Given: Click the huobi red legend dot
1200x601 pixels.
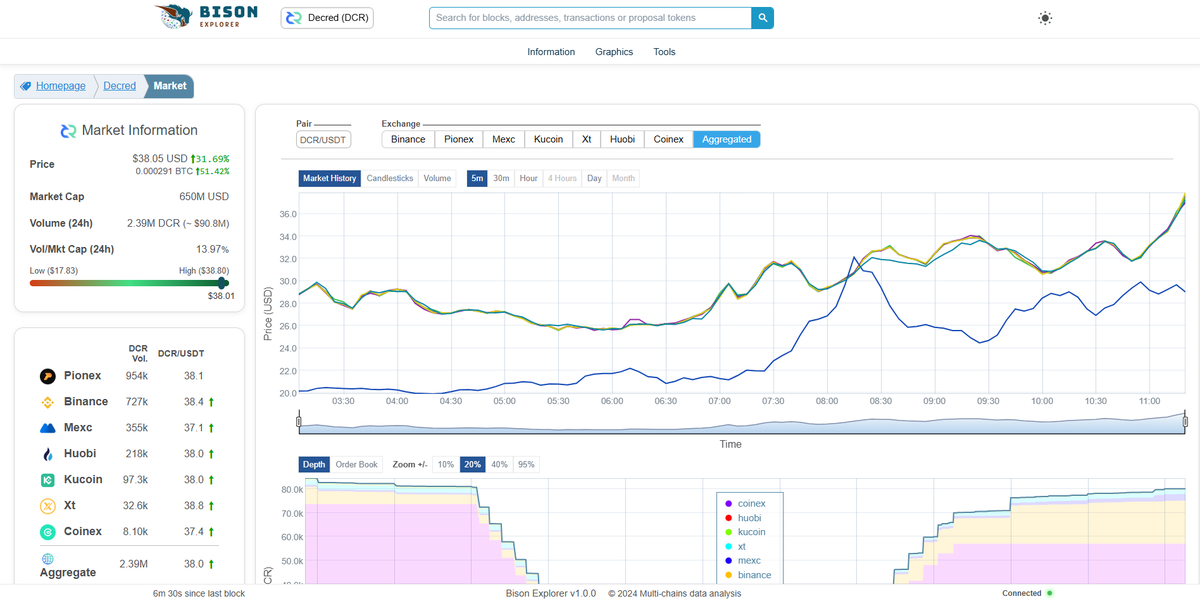Looking at the screenshot, I should [x=728, y=518].
